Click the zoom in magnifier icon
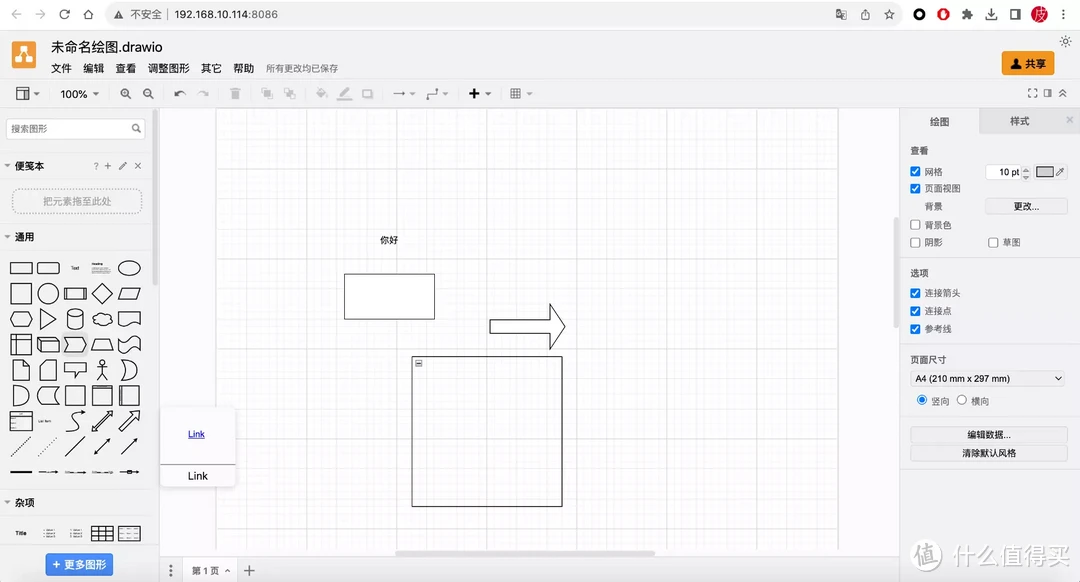The width and height of the screenshot is (1080, 582). pyautogui.click(x=126, y=94)
